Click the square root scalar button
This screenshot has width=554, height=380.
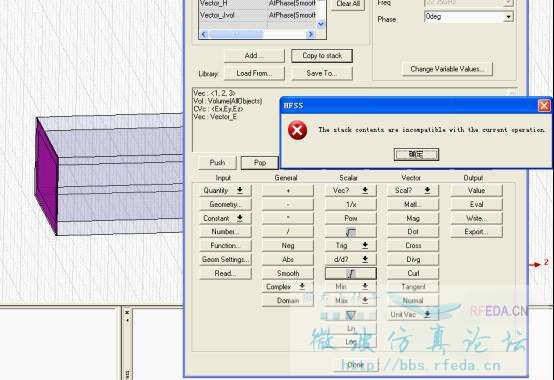(x=350, y=232)
